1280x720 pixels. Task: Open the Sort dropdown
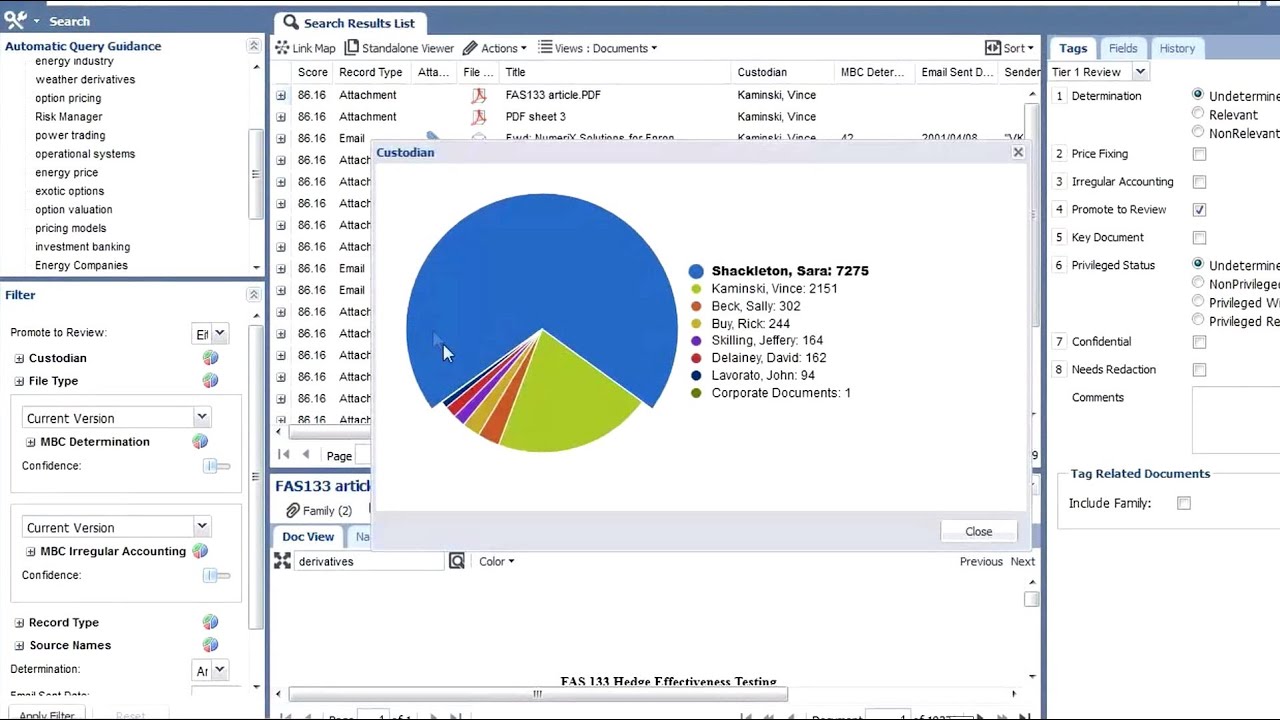pyautogui.click(x=1009, y=48)
